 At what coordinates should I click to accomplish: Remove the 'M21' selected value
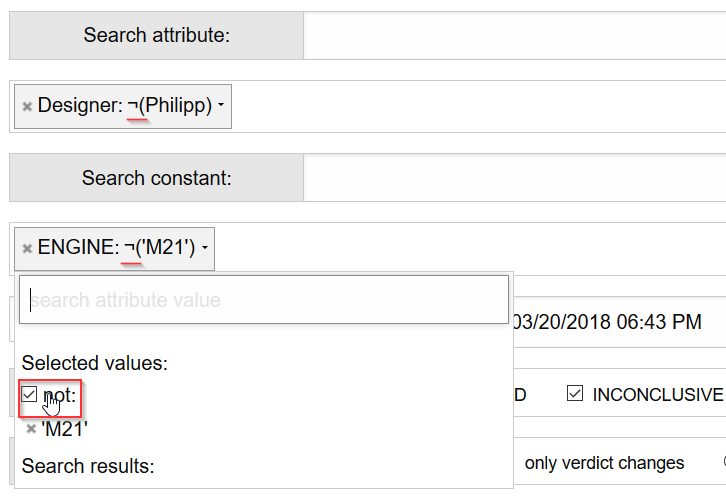31,429
